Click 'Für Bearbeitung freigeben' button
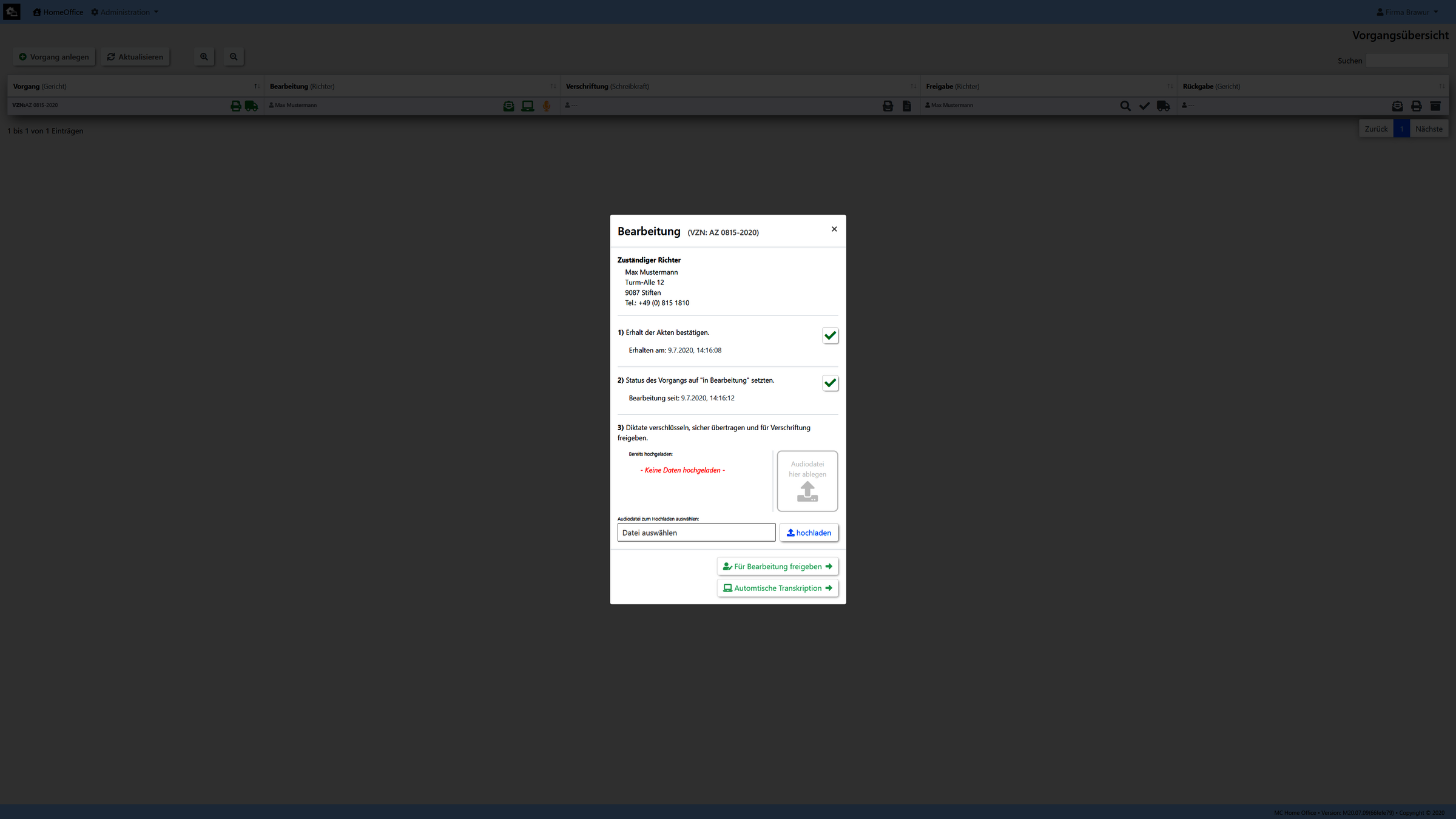This screenshot has width=1456, height=819. point(777,567)
